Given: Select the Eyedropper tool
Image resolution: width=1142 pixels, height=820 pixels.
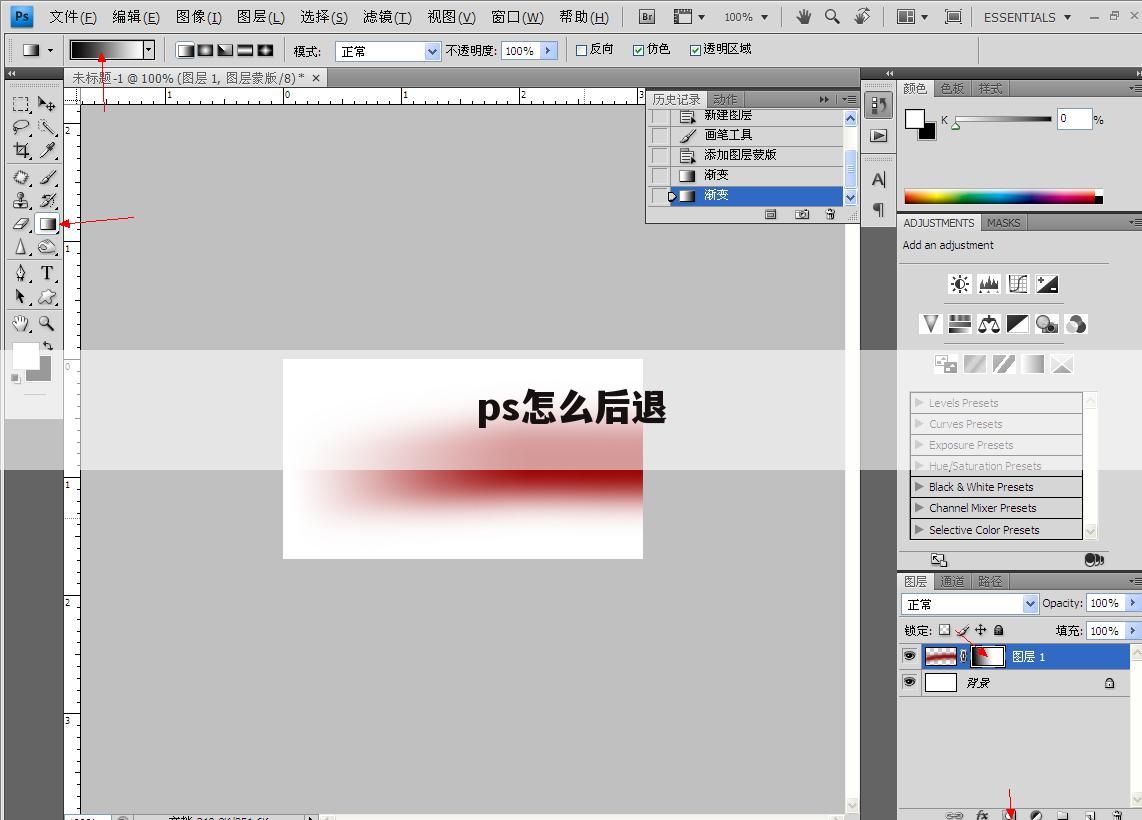Looking at the screenshot, I should [47, 151].
